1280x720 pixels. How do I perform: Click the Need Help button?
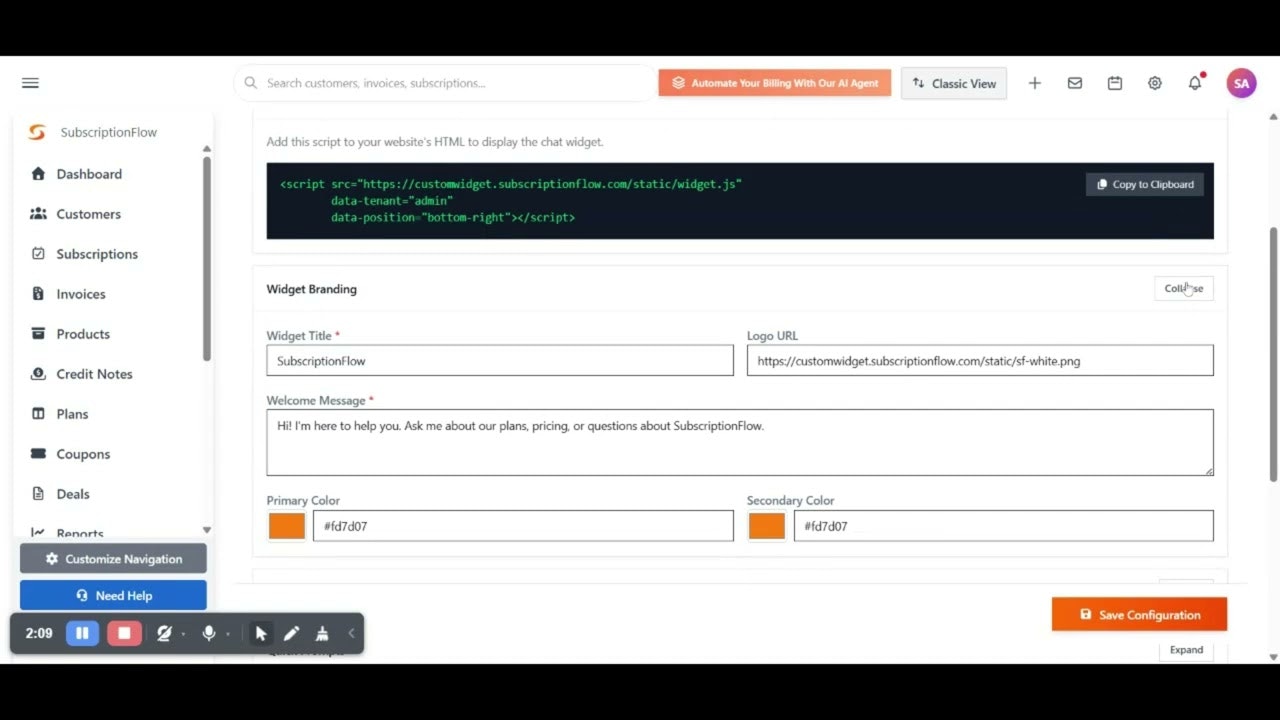coord(113,596)
